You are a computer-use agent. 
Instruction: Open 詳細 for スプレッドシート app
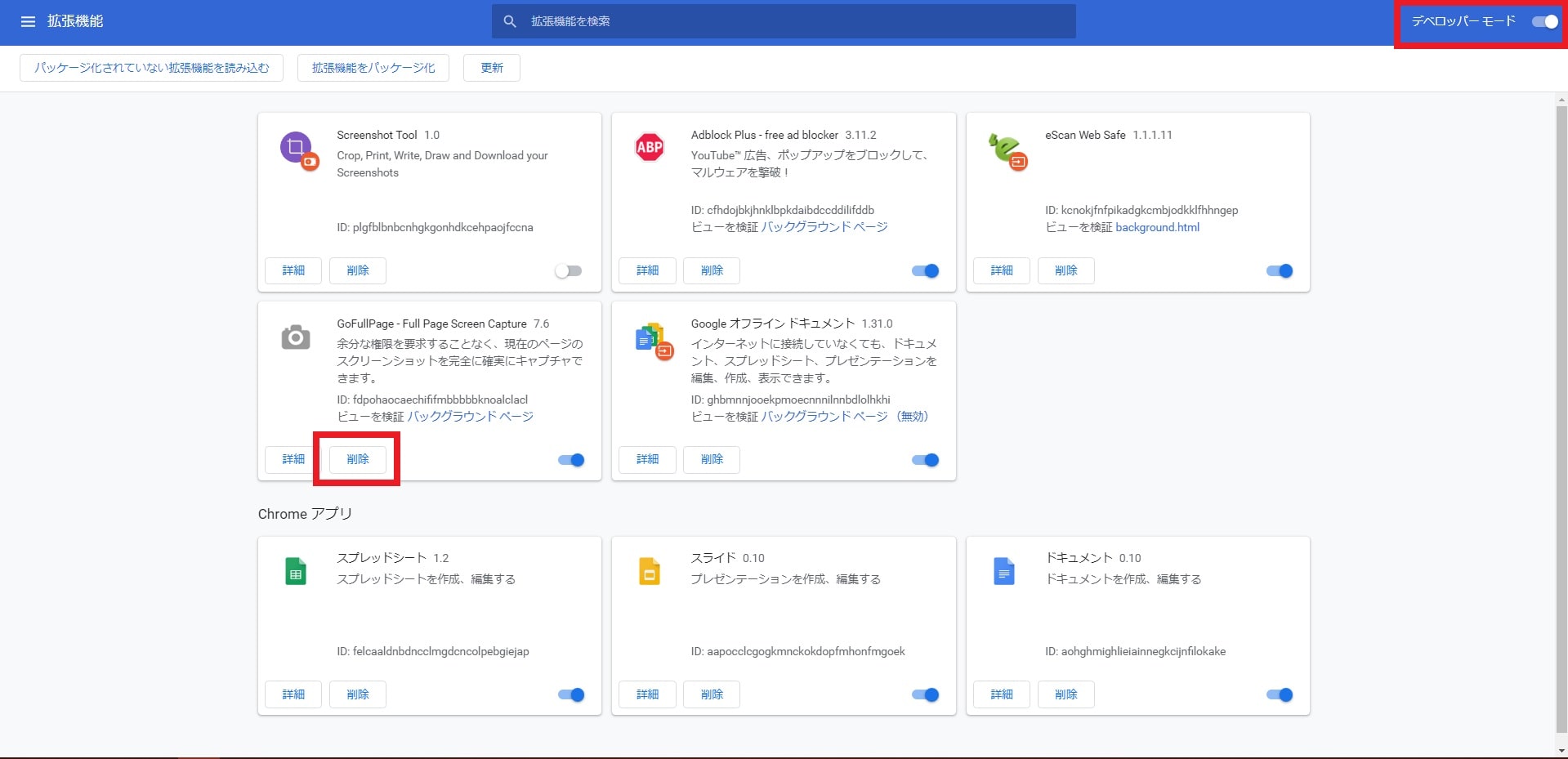coord(293,694)
